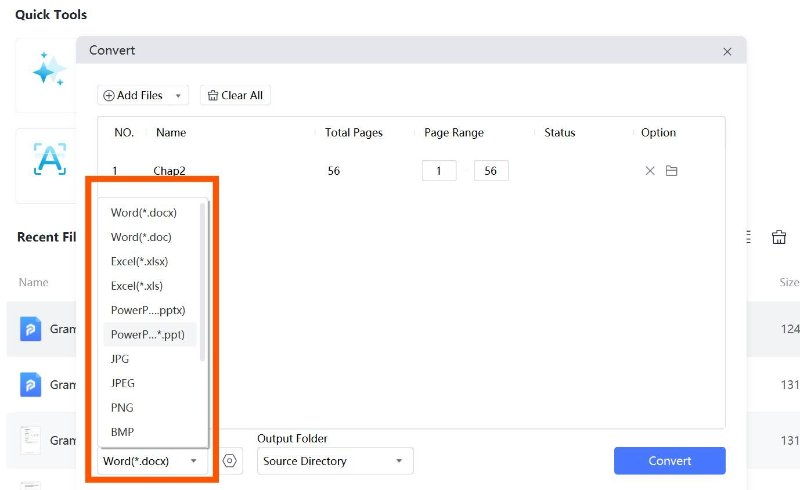Click the format list scrollbar
The image size is (800, 490).
point(204,280)
